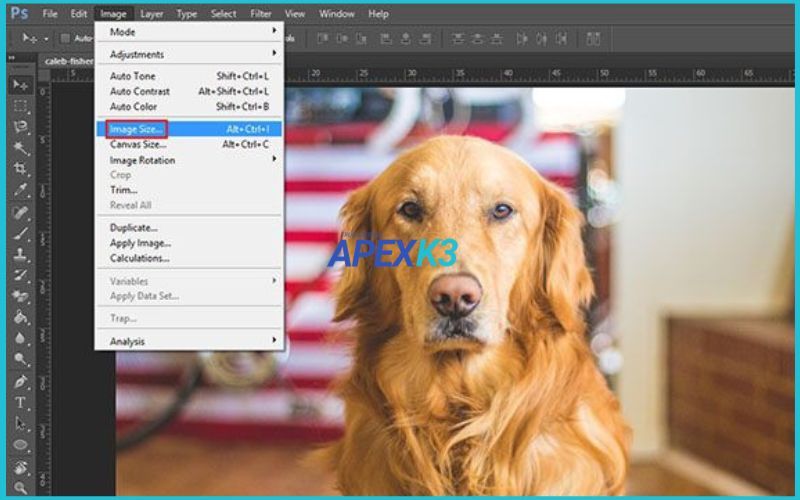Select the Pen tool

coord(20,381)
